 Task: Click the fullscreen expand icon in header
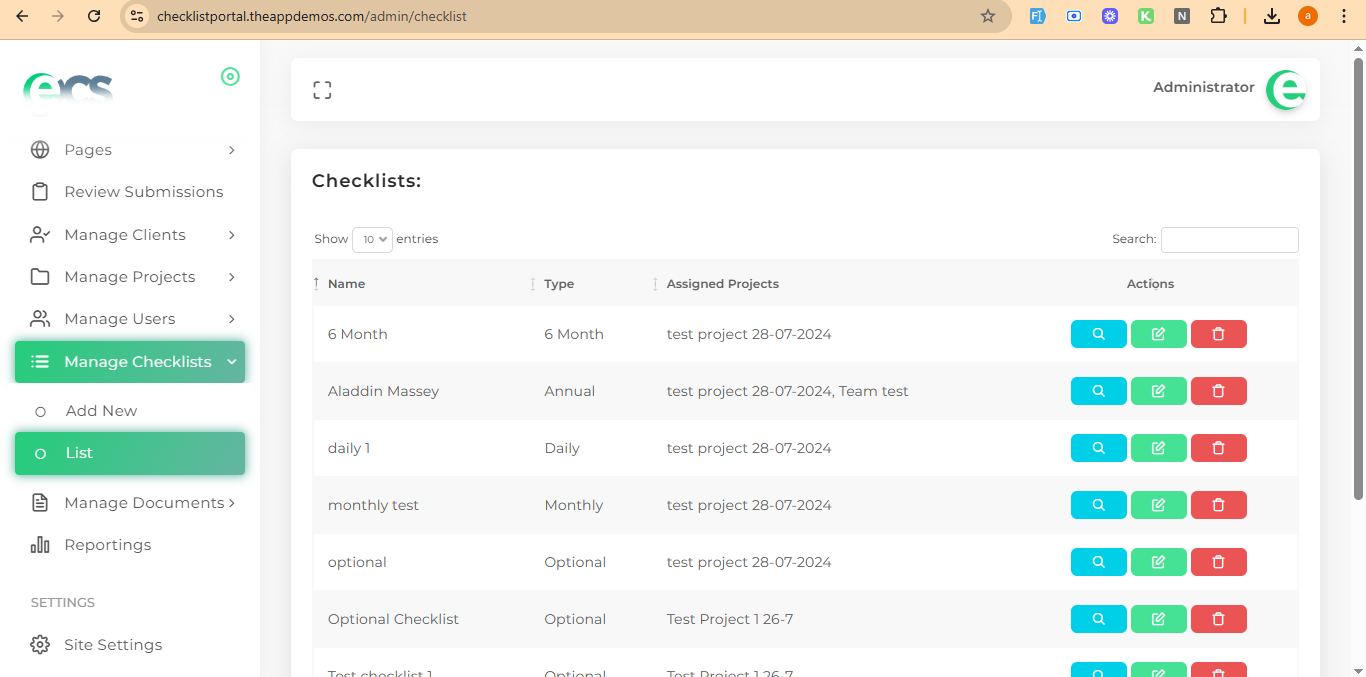(x=322, y=90)
